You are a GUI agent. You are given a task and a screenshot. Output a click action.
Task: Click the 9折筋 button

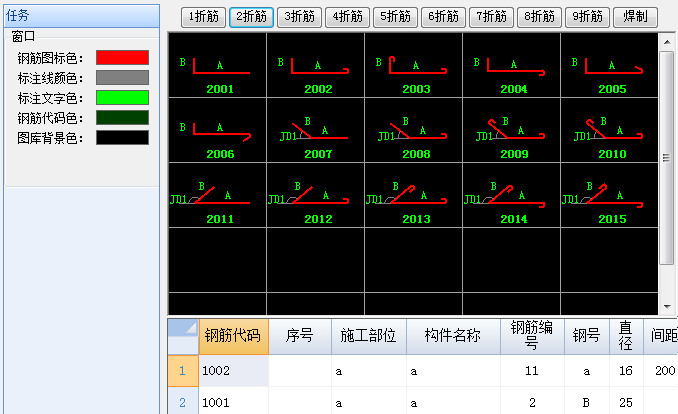pos(587,17)
